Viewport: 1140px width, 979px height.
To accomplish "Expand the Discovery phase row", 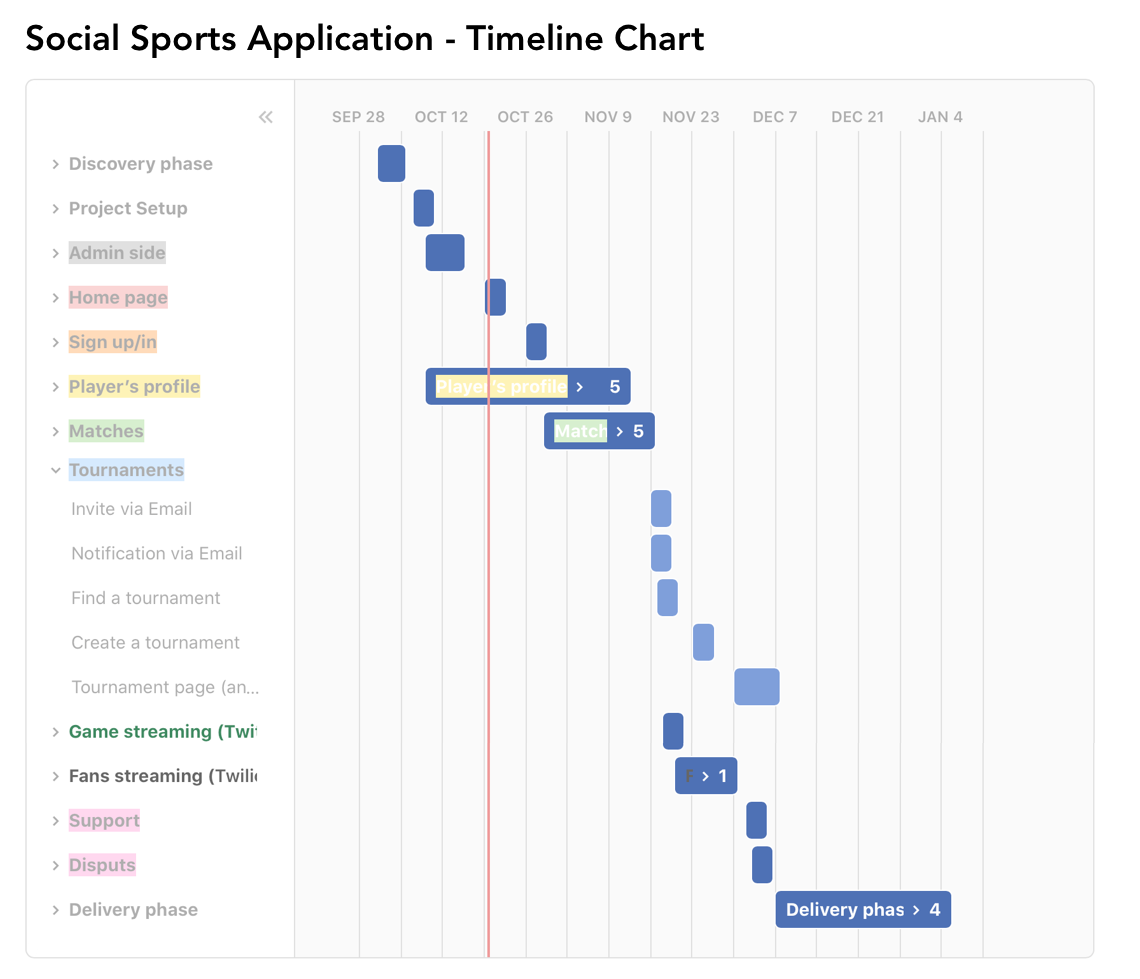I will tap(56, 164).
